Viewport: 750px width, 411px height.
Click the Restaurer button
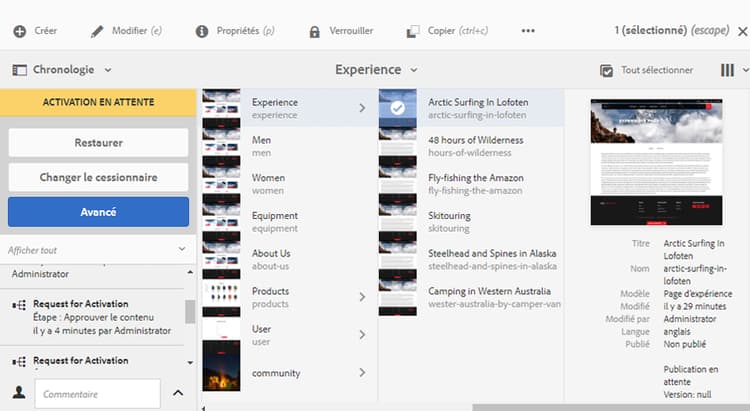coord(99,143)
